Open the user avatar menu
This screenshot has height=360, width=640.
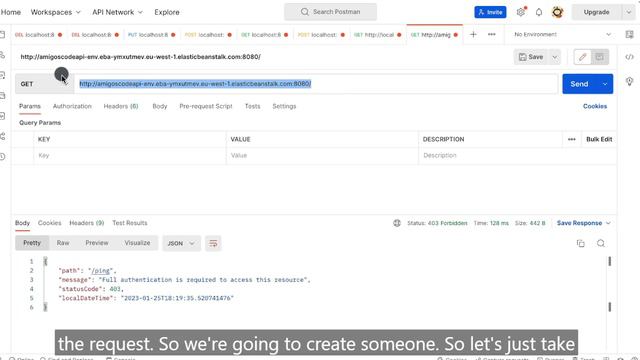point(558,12)
